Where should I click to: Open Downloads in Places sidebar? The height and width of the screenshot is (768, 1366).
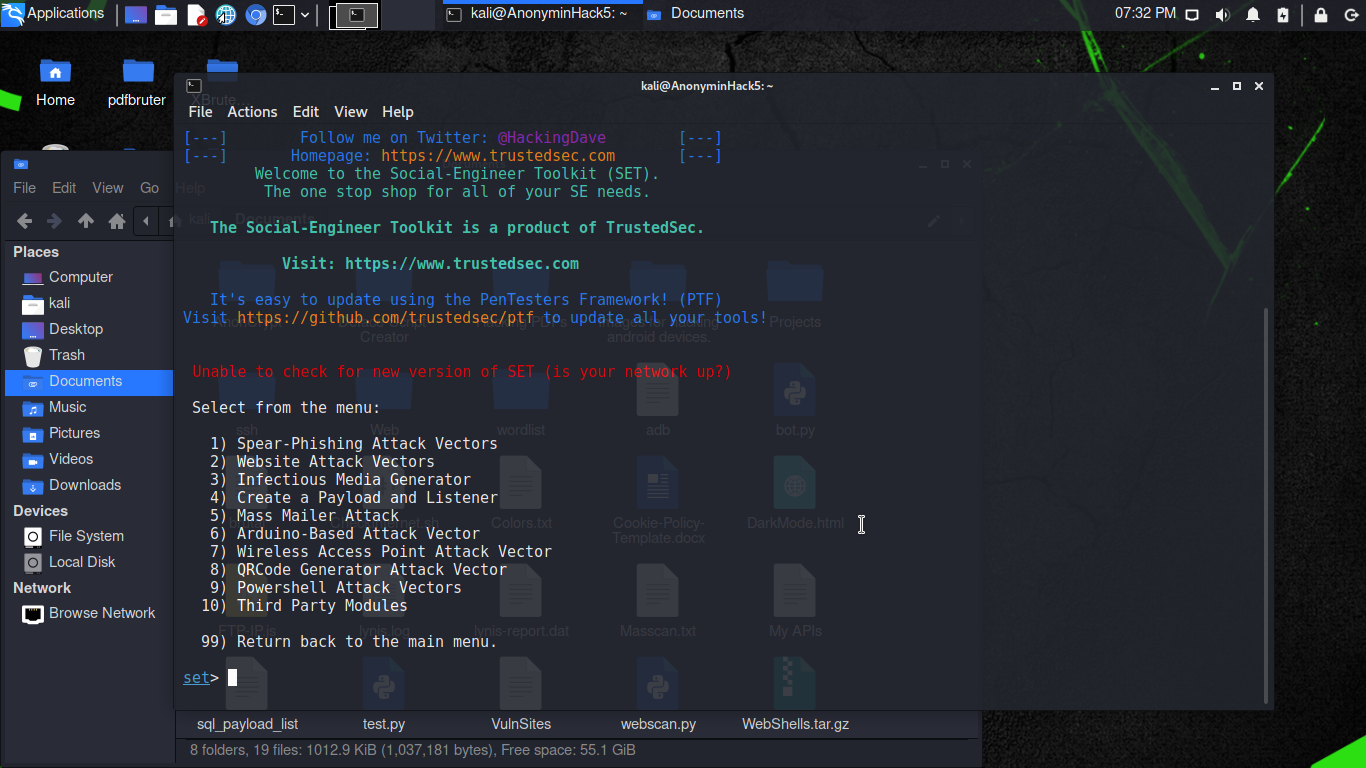click(89, 485)
